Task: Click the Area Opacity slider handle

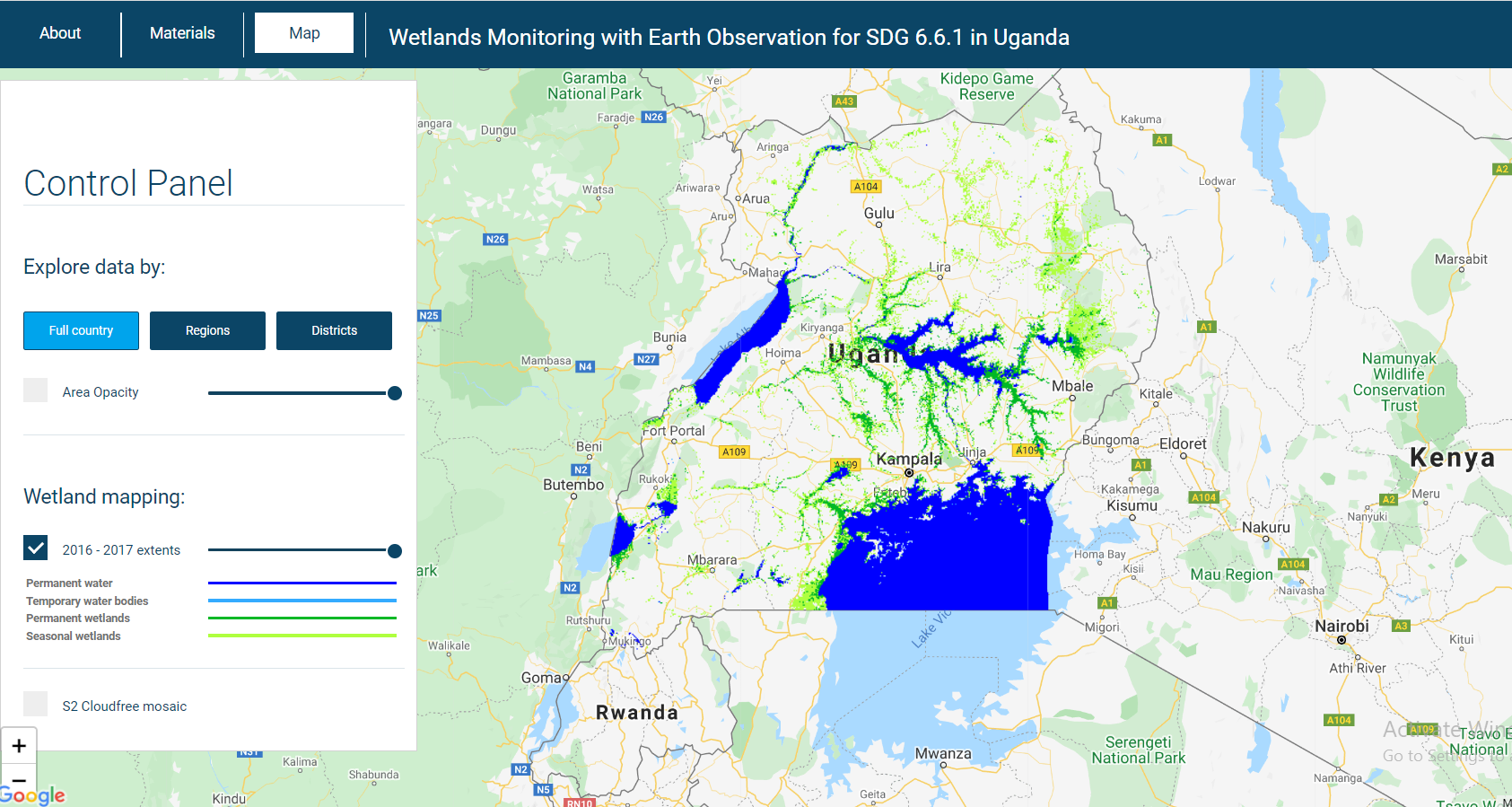Action: click(x=395, y=393)
